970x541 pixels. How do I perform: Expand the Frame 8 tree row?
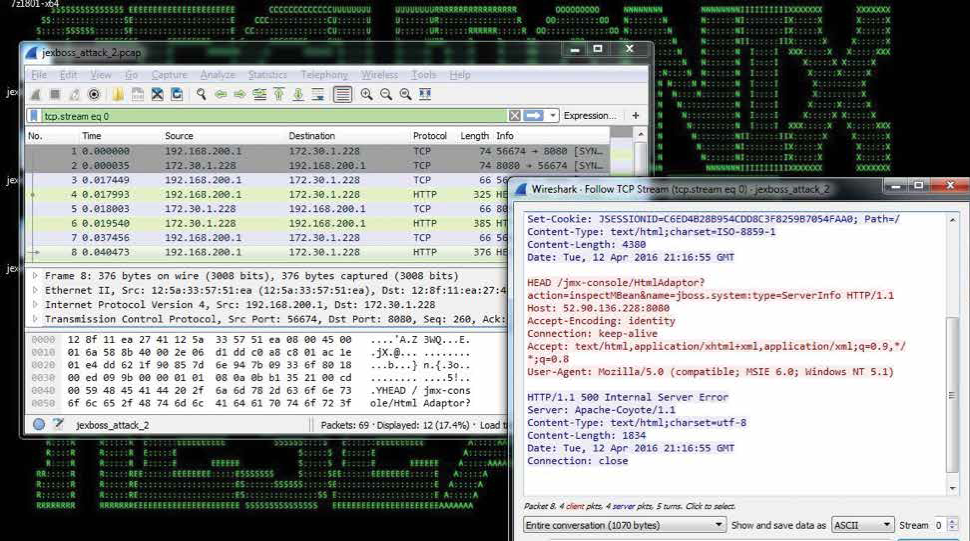click(x=37, y=276)
